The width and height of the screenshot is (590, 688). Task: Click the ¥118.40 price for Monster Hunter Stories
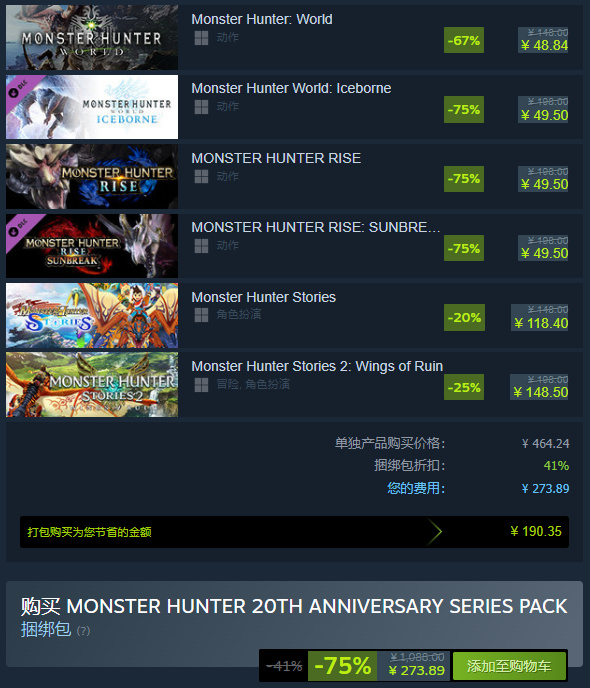click(x=541, y=323)
